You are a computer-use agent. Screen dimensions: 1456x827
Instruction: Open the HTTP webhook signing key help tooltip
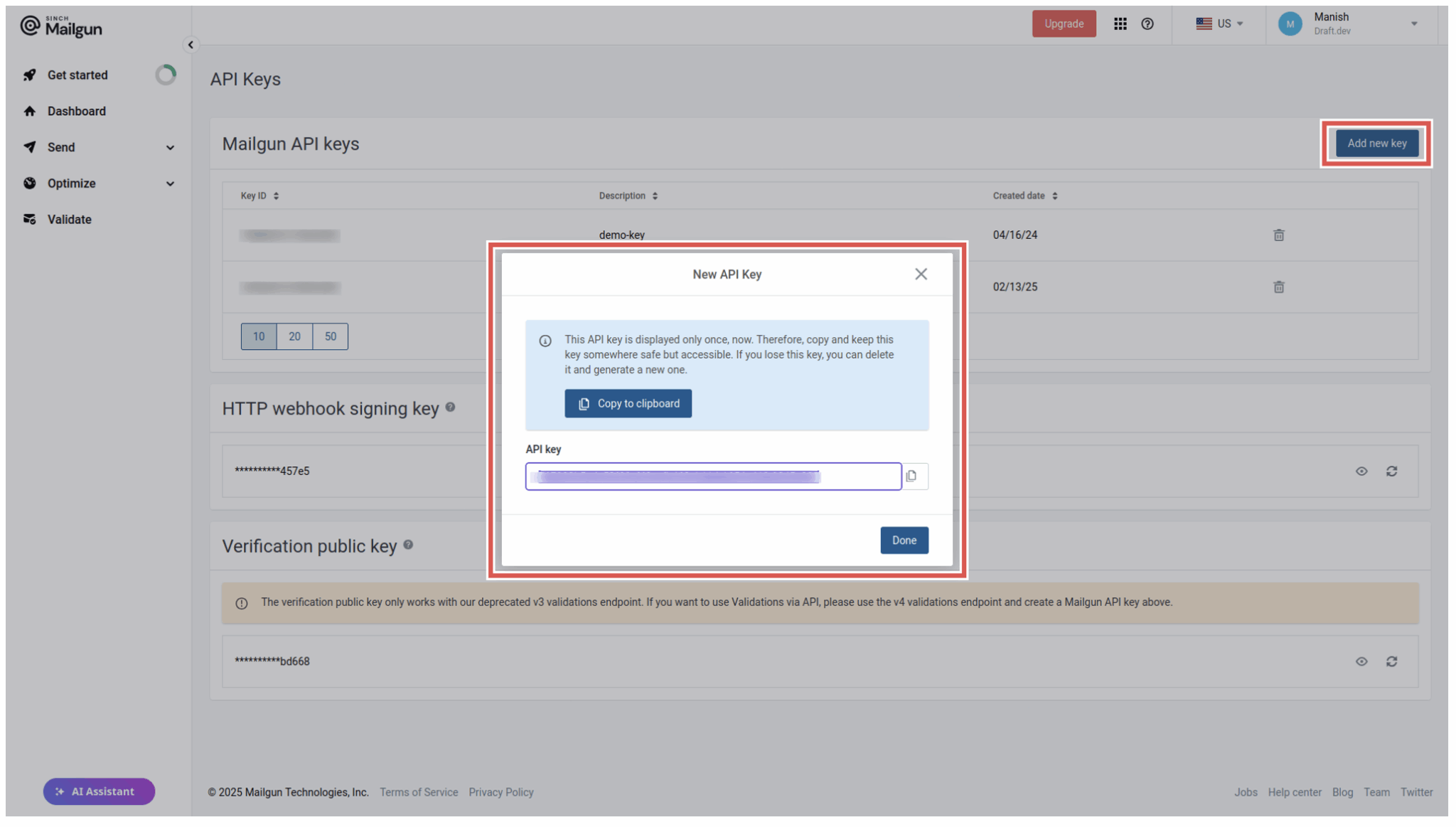(450, 407)
